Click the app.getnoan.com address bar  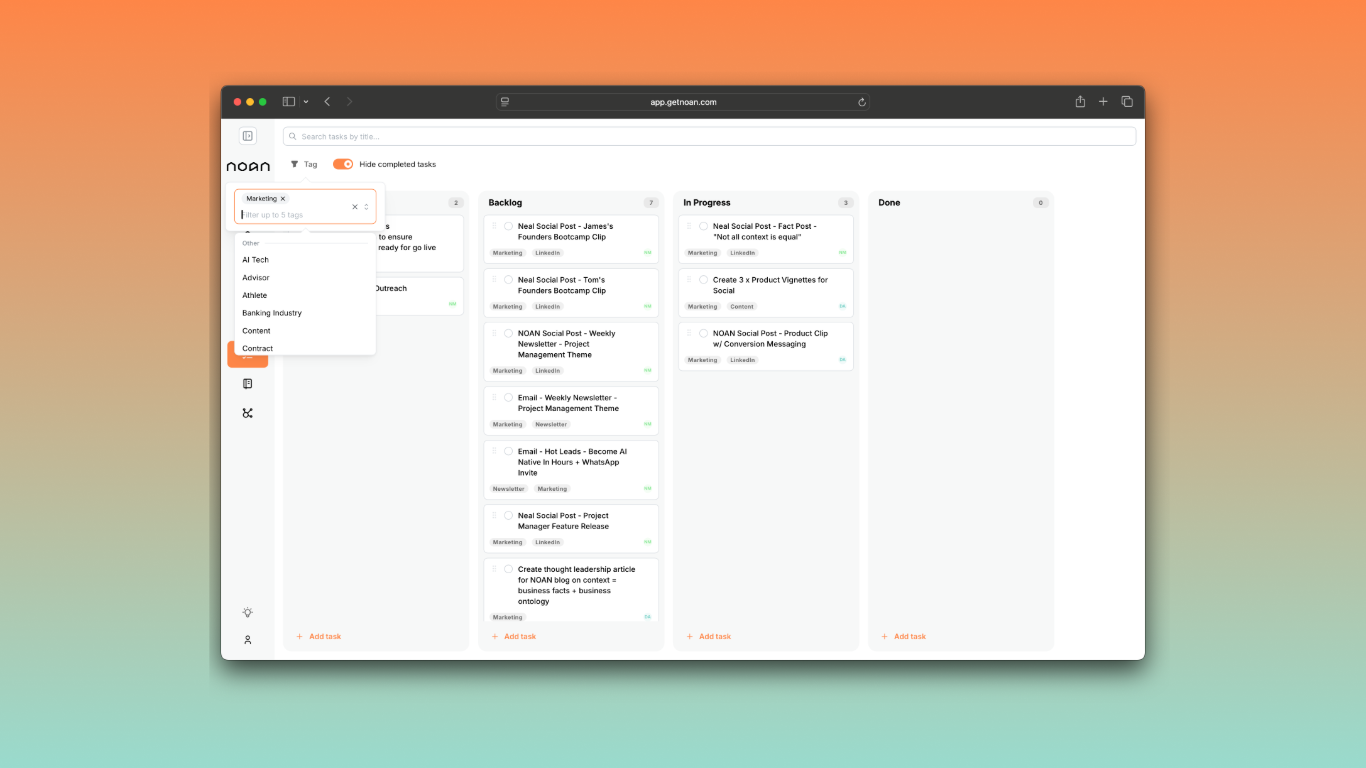coord(683,102)
